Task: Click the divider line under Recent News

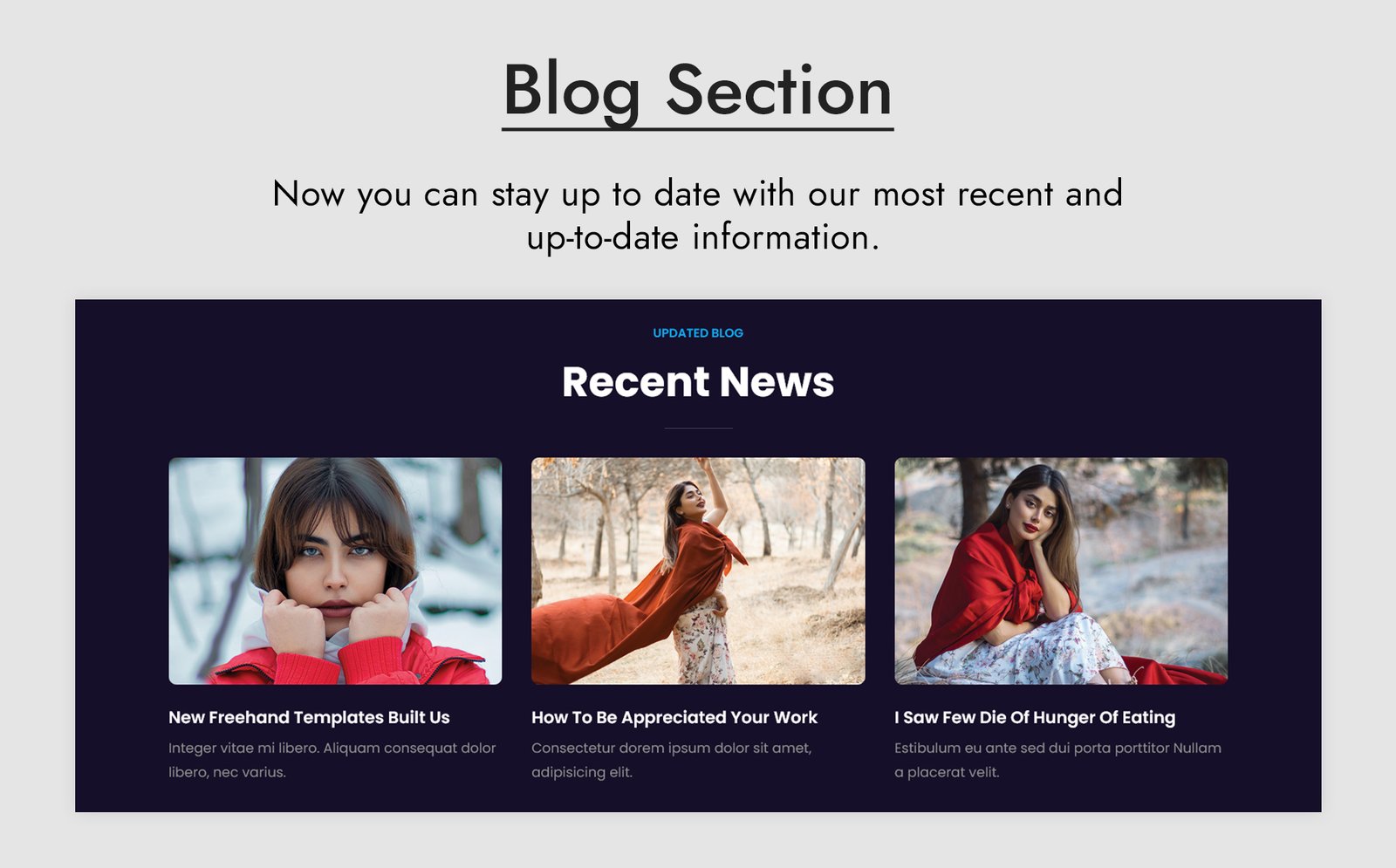Action: (698, 428)
